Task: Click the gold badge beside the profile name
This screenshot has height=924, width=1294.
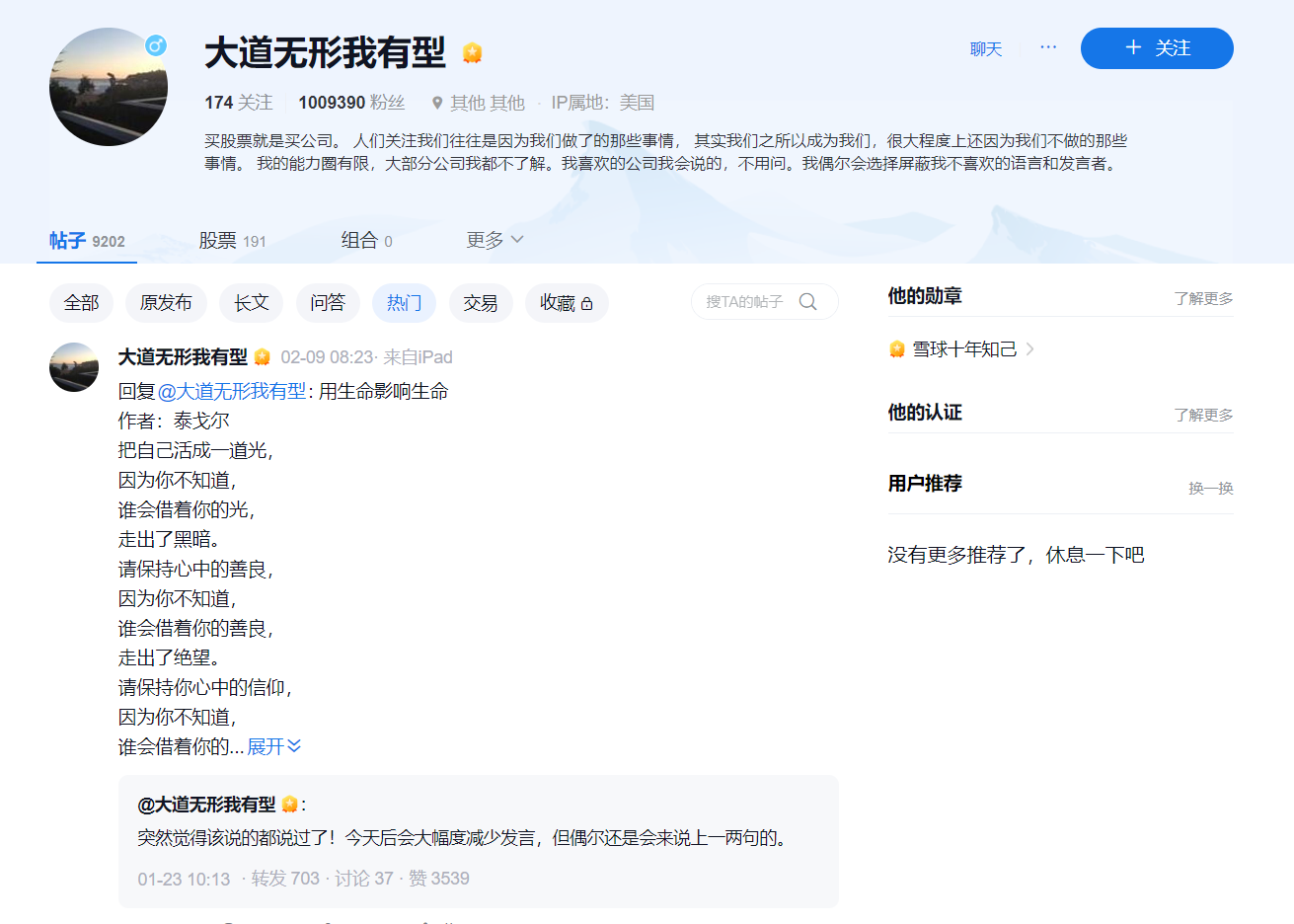Action: tap(472, 52)
